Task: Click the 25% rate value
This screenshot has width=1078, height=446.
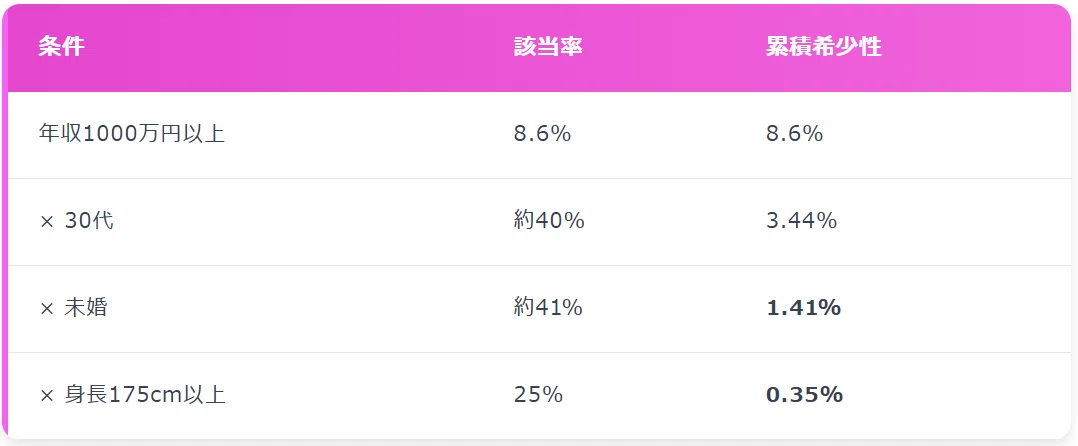Action: click(538, 395)
